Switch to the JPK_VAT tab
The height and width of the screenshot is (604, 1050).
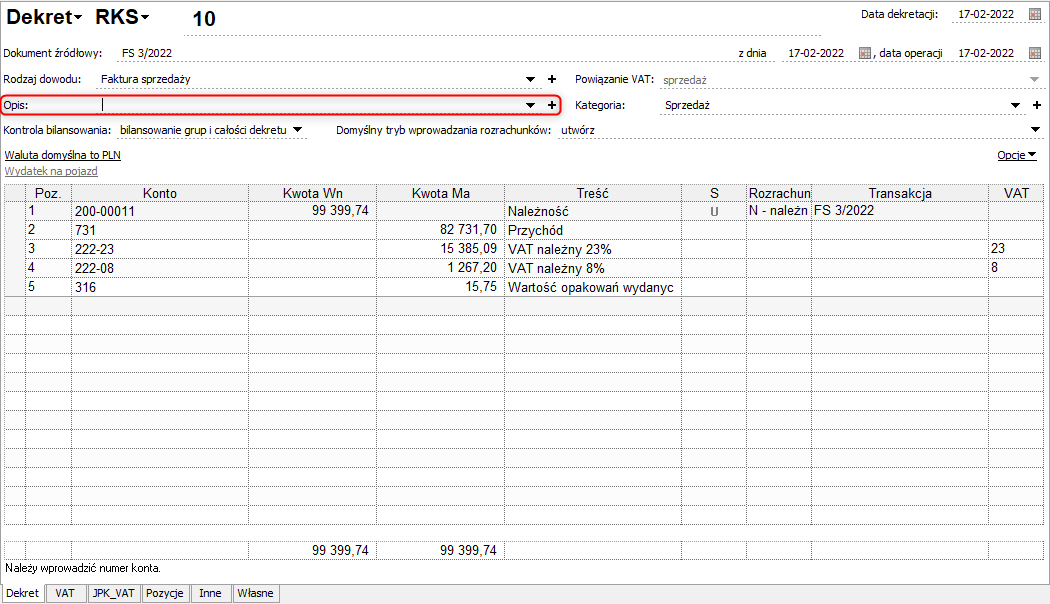114,593
